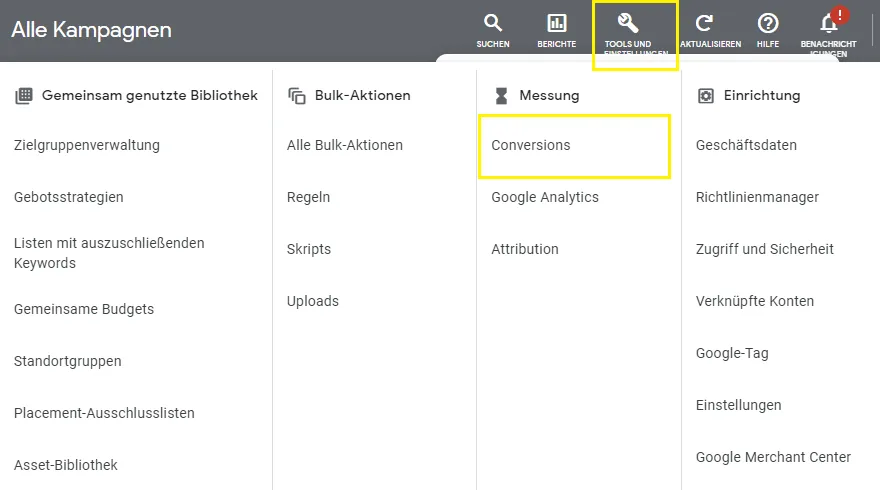Select Gemeinsame Budgets
880x490 pixels.
click(84, 309)
